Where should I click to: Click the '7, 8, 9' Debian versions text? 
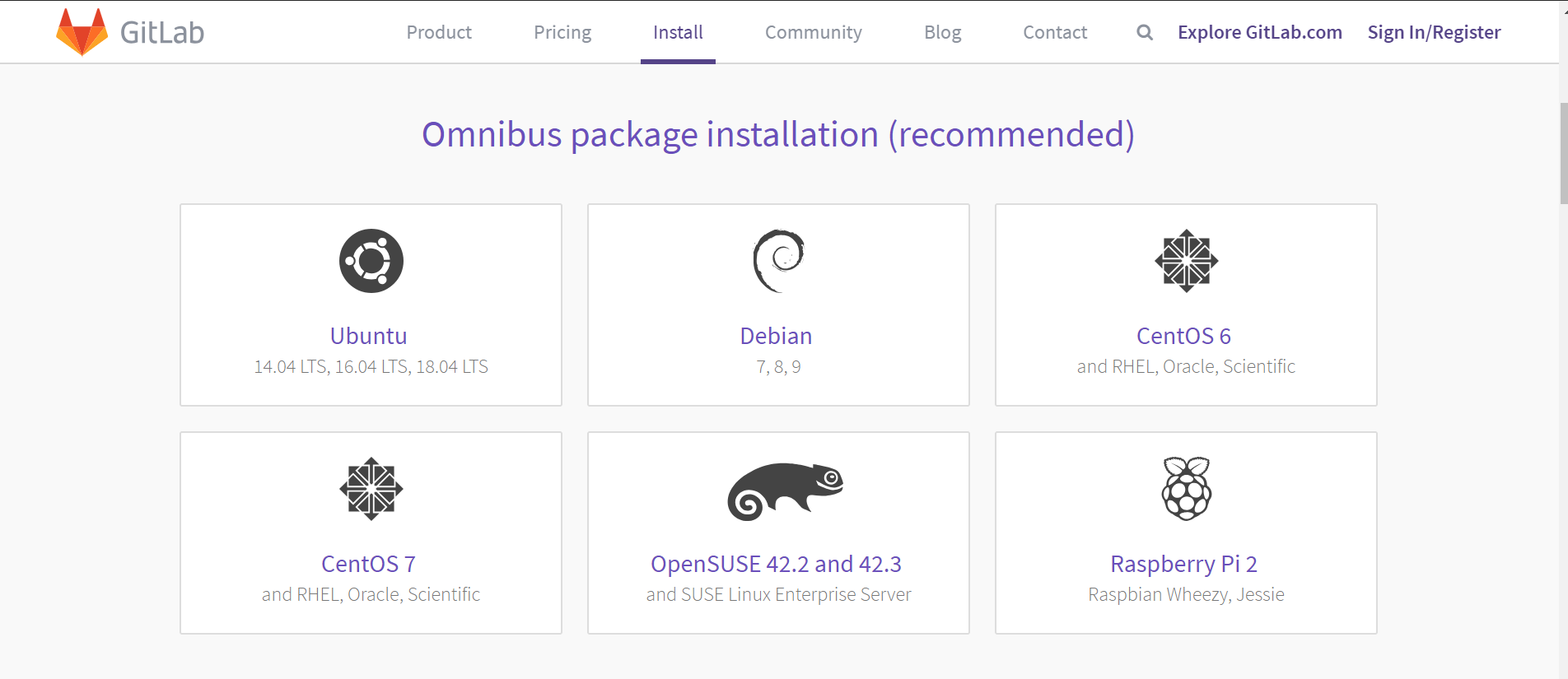coord(779,367)
